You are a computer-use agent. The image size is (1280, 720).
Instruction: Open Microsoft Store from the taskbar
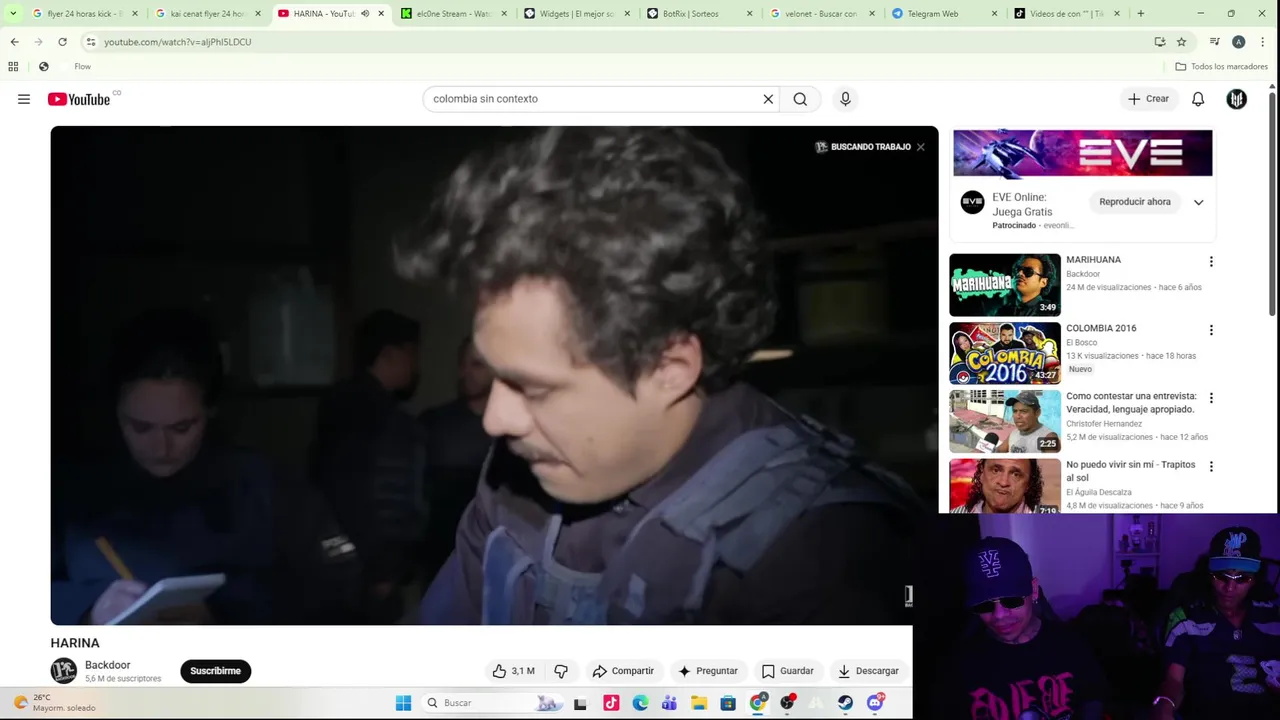728,703
